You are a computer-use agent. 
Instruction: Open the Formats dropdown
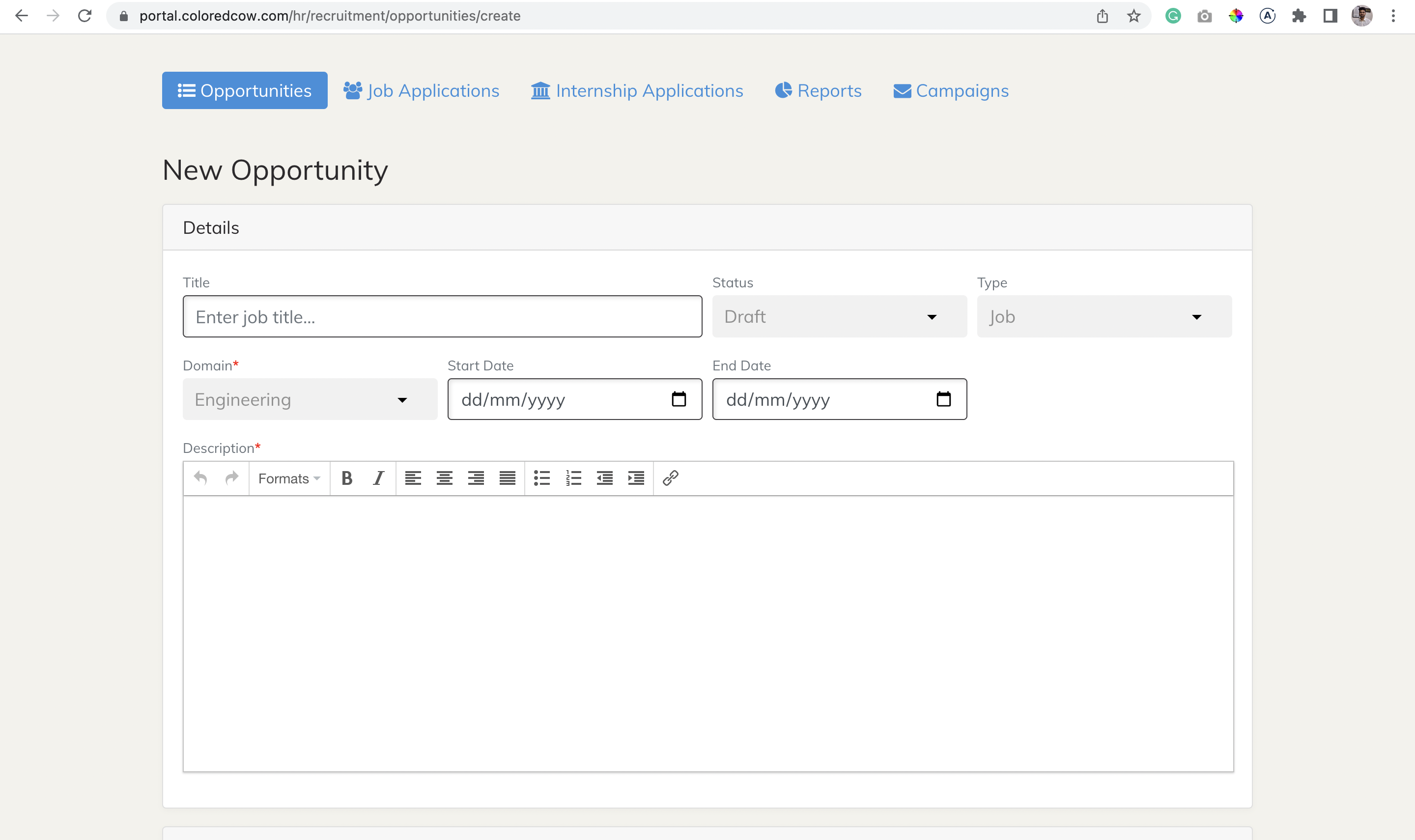289,478
